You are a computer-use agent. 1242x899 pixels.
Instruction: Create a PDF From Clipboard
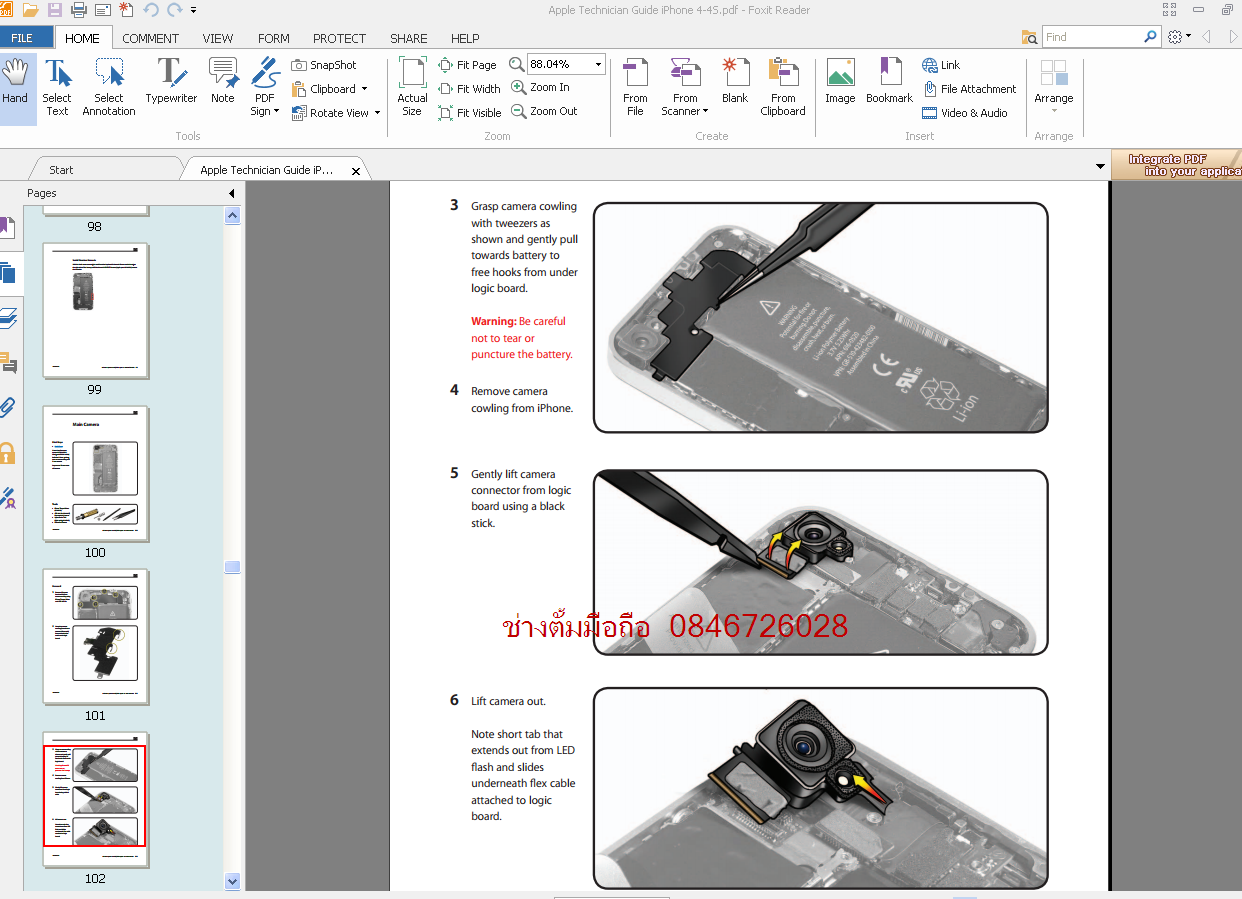(783, 88)
